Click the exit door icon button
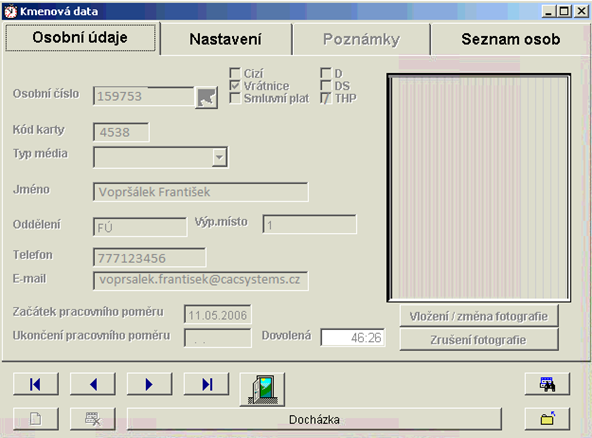The height and width of the screenshot is (438, 592). (262, 390)
